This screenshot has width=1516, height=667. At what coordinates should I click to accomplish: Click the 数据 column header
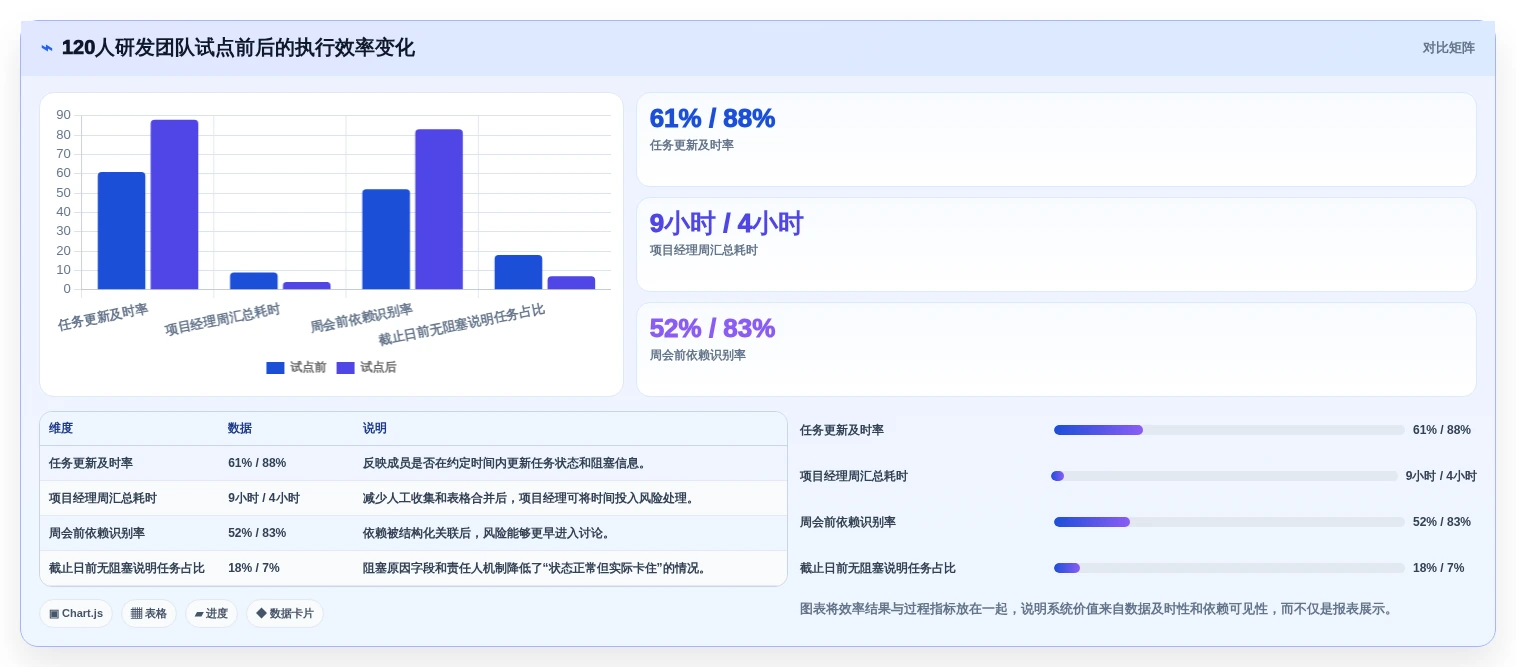pos(240,428)
